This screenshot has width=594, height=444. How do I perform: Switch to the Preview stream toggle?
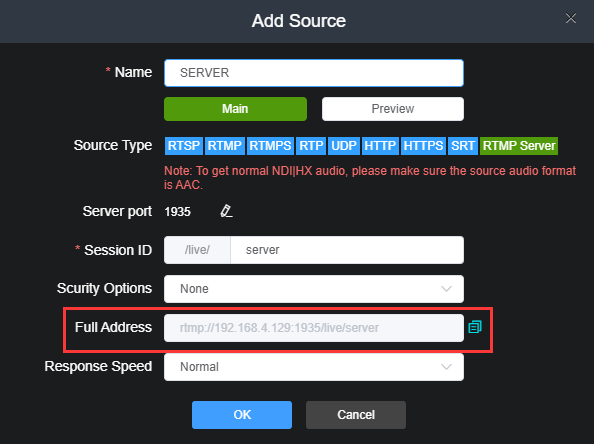coord(392,109)
